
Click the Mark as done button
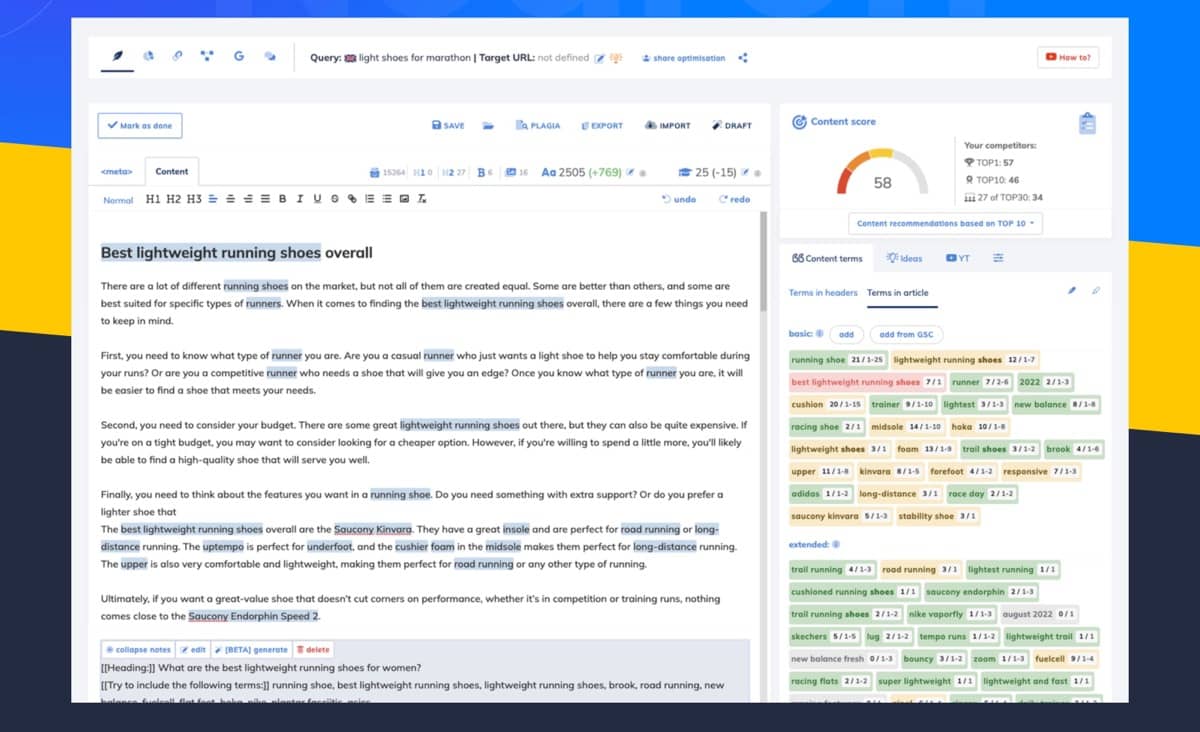pos(139,125)
